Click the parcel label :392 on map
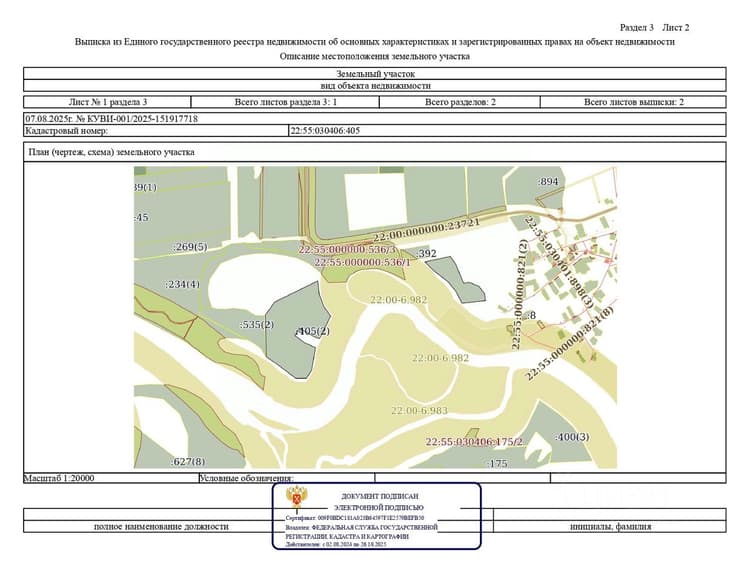 [426, 253]
